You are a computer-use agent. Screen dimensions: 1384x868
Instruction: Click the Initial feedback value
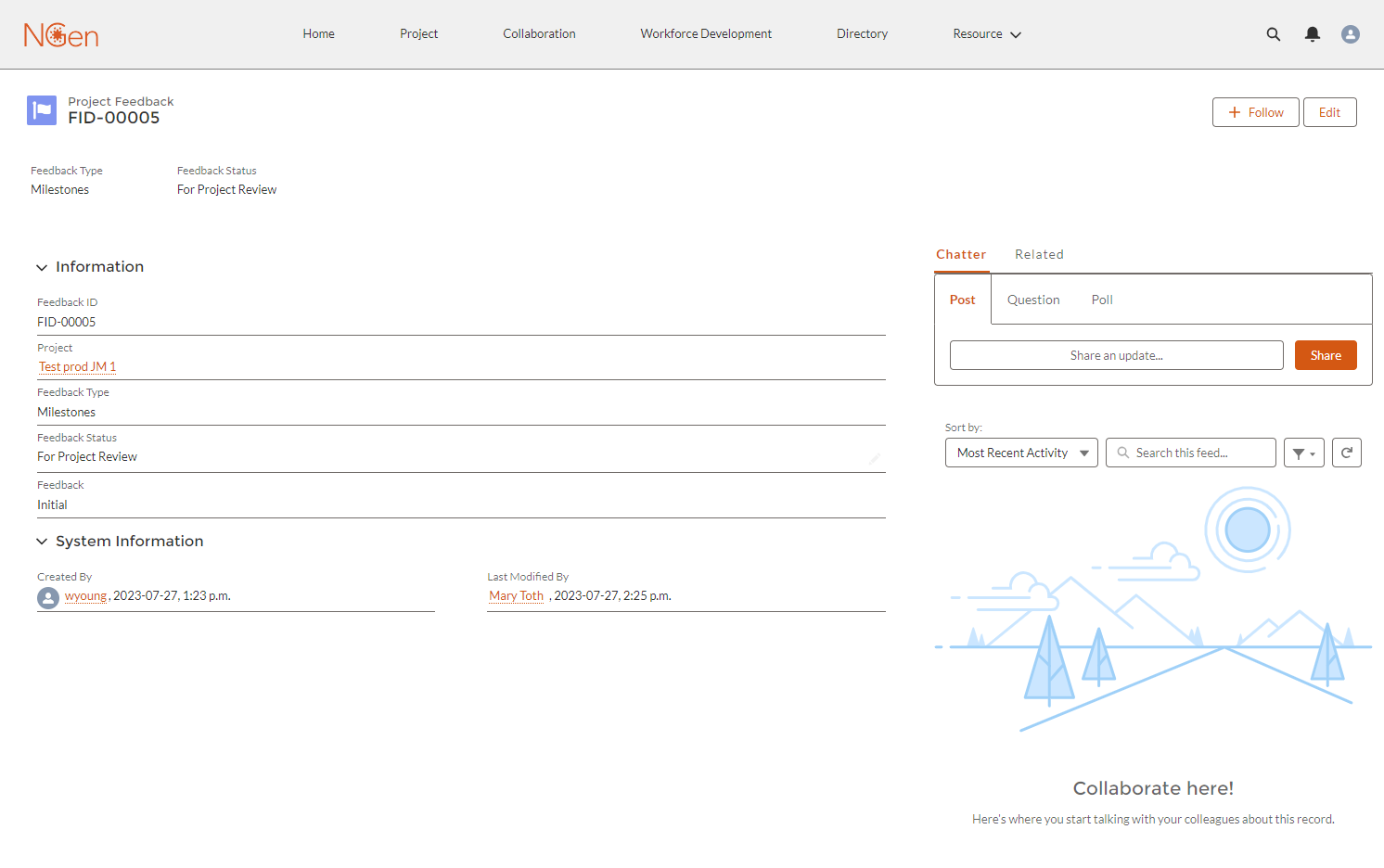click(x=52, y=505)
